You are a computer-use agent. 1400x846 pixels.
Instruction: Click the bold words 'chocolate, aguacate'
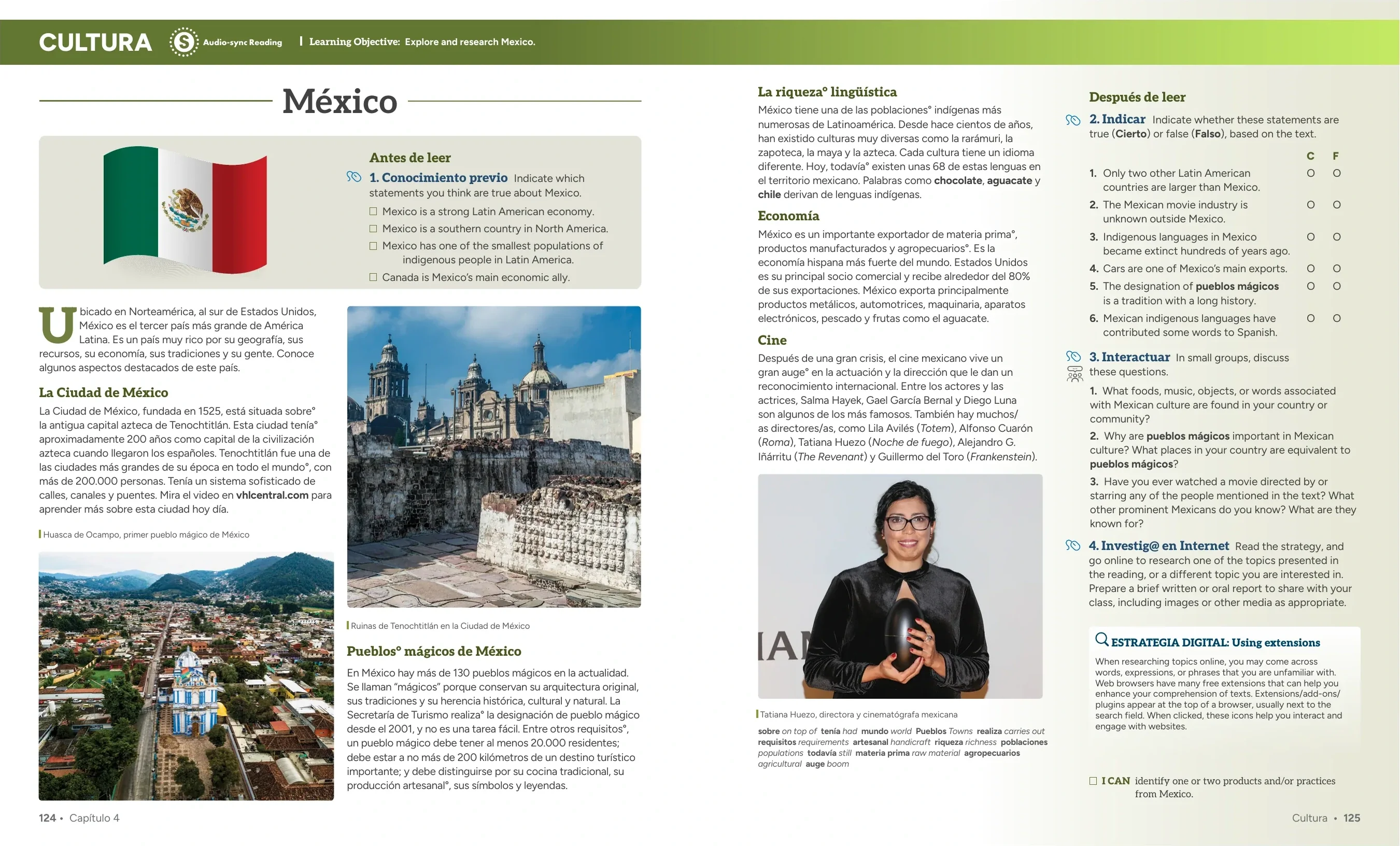point(983,181)
